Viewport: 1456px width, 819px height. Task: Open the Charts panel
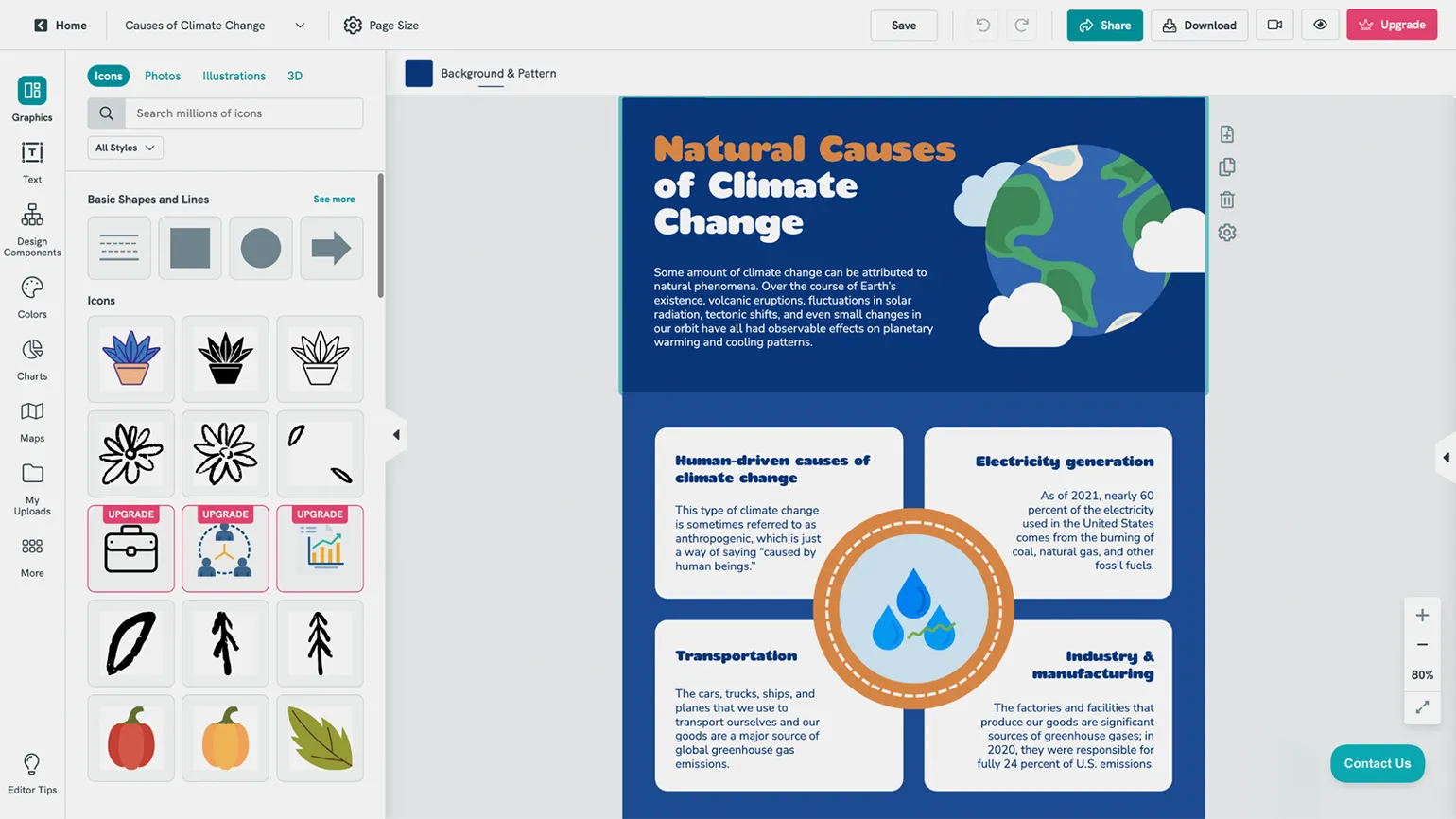32,359
